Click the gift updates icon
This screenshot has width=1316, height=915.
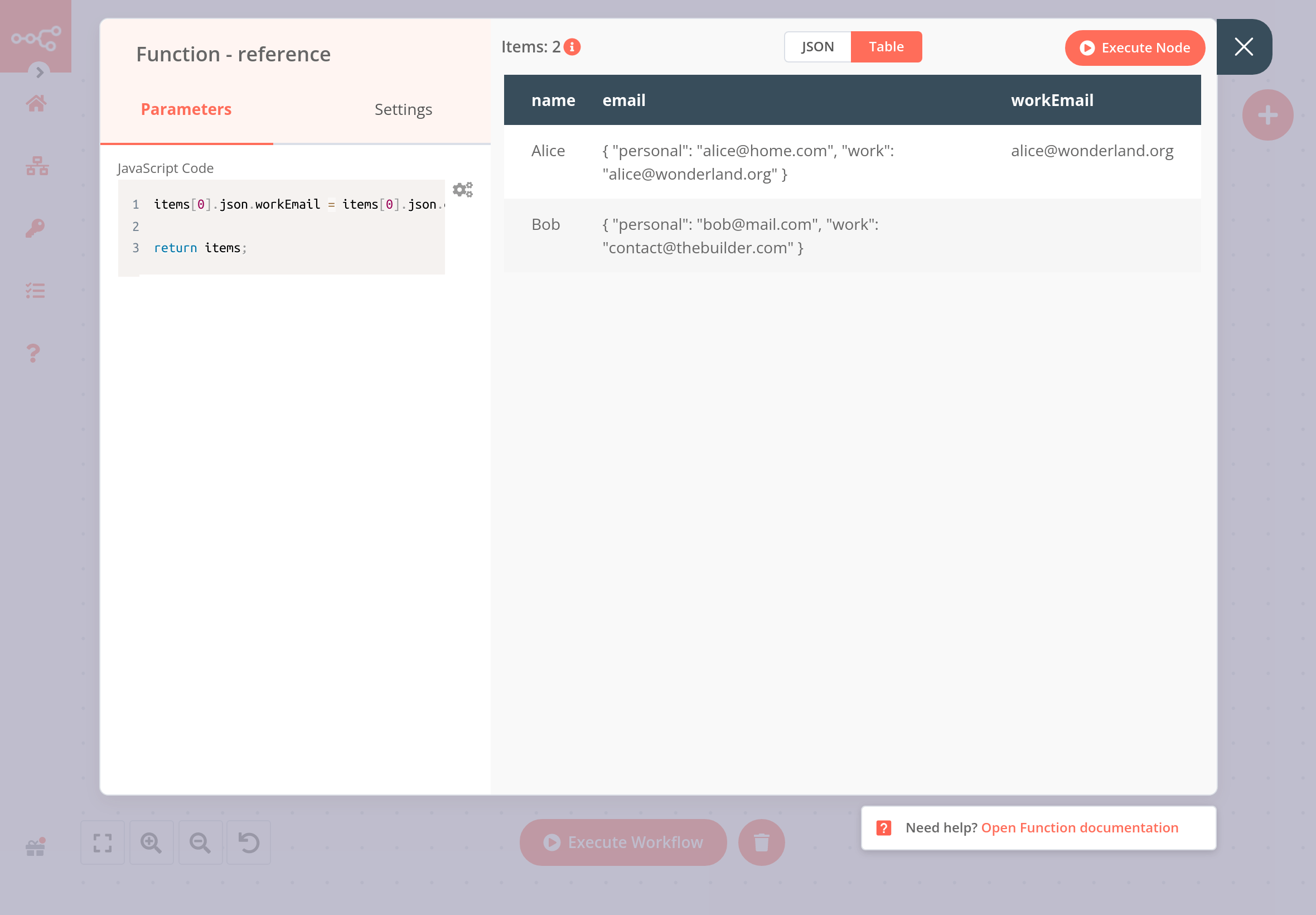point(36,846)
